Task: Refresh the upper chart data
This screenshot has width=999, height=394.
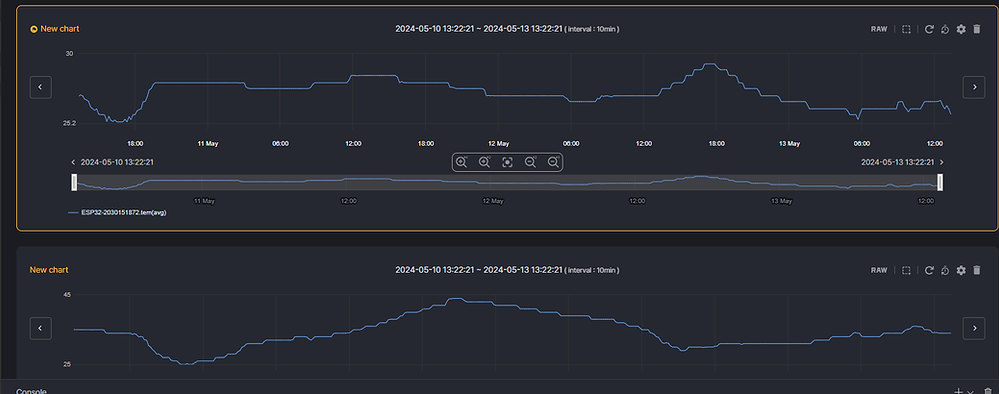Action: click(x=929, y=29)
